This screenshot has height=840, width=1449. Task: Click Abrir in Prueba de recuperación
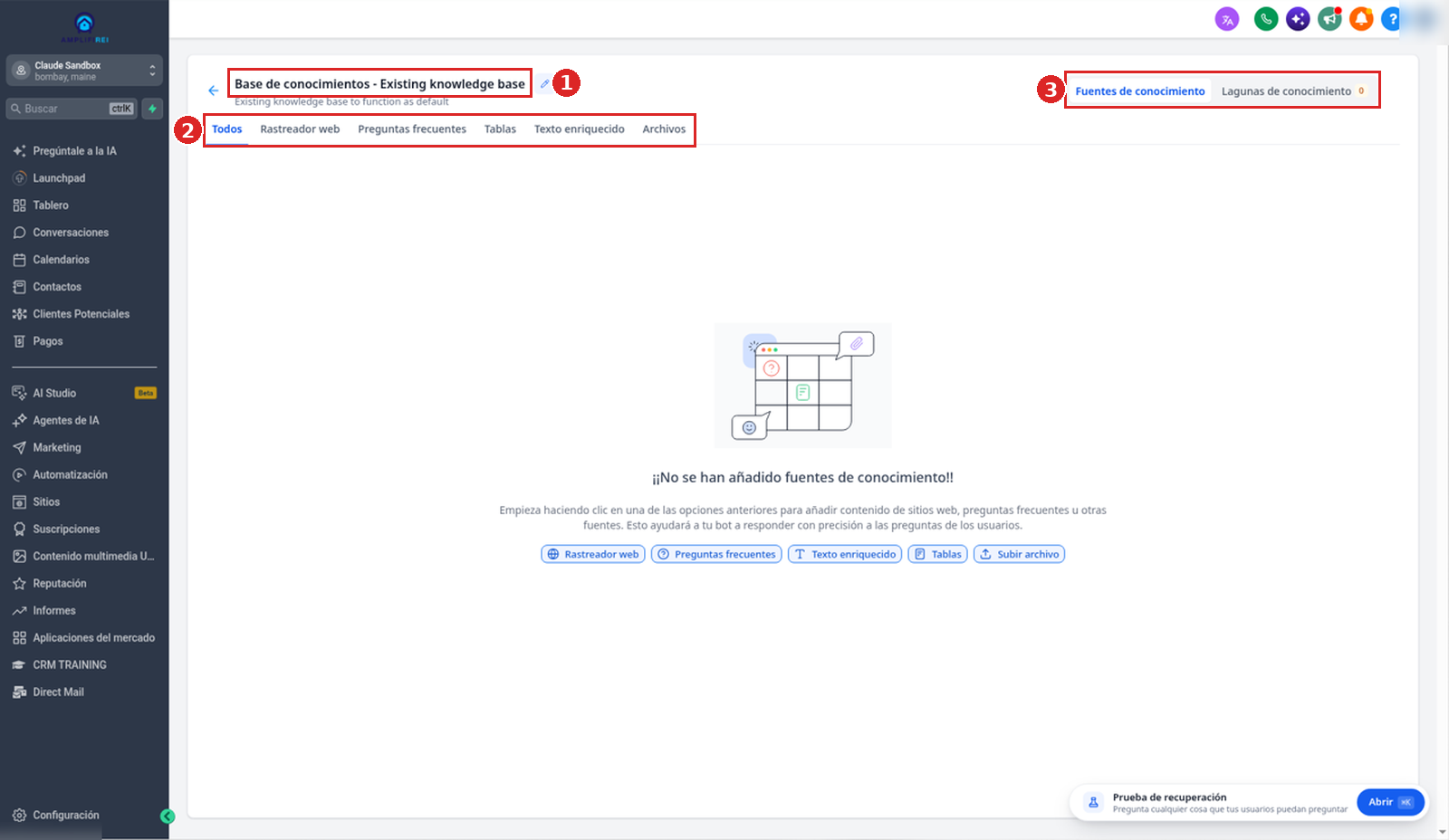pos(1390,802)
